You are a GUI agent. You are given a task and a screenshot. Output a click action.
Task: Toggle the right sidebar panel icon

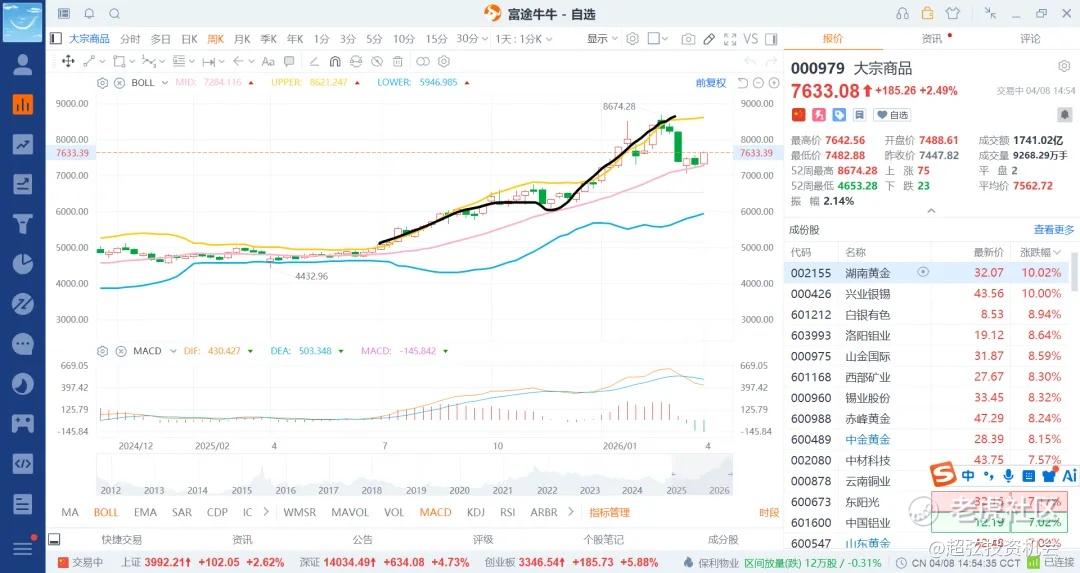771,39
